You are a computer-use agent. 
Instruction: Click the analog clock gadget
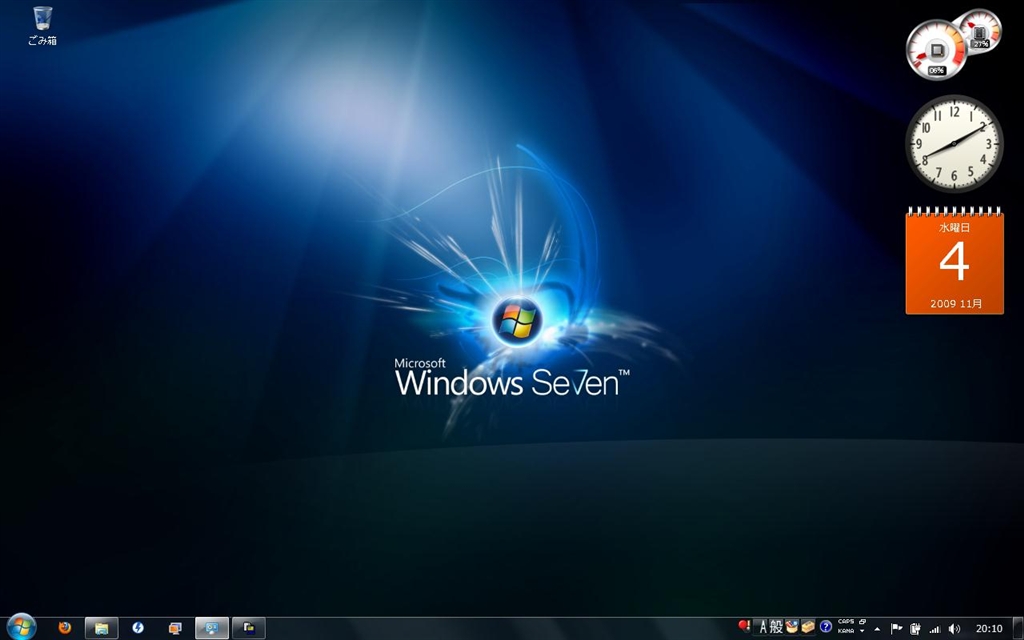(954, 144)
